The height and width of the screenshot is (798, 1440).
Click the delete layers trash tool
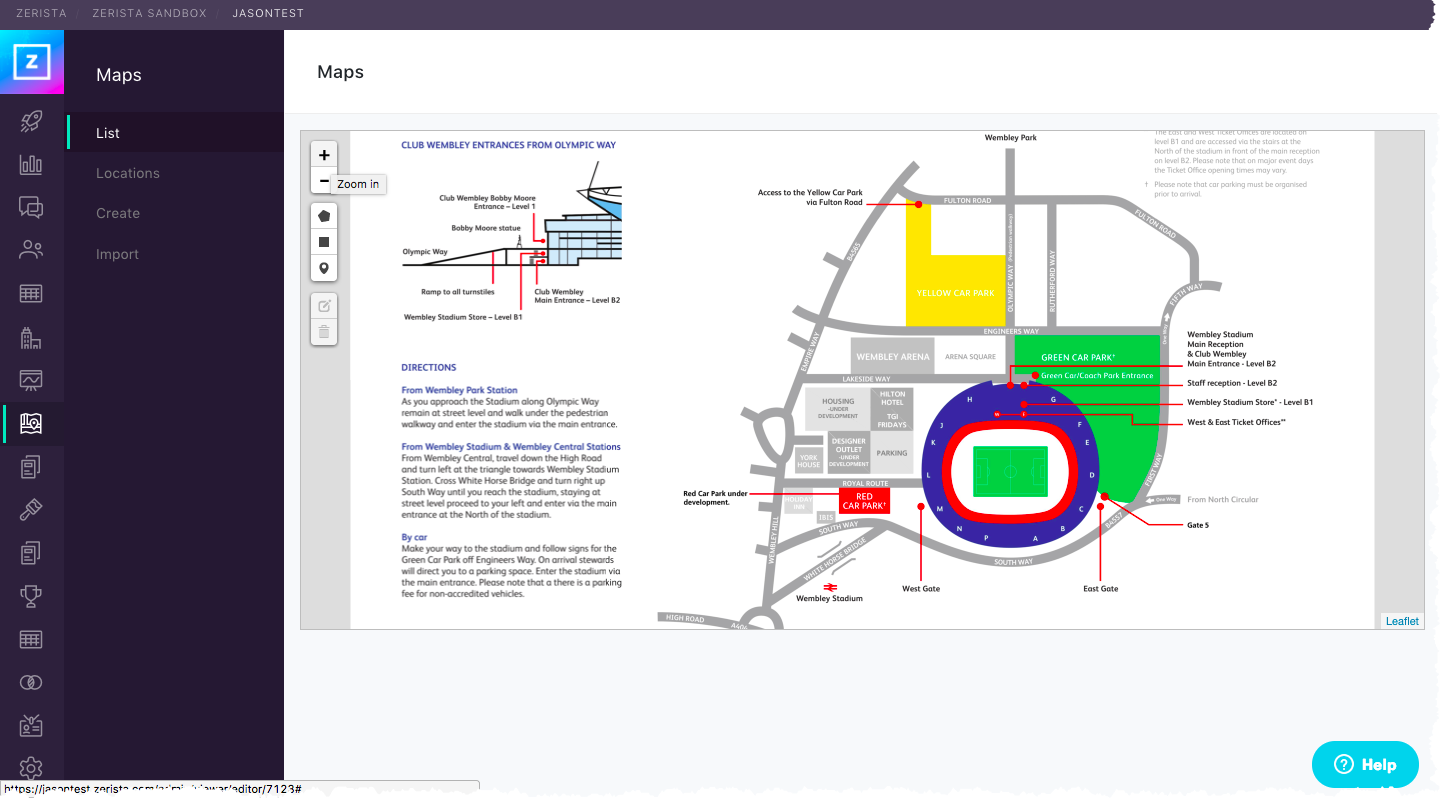[324, 331]
